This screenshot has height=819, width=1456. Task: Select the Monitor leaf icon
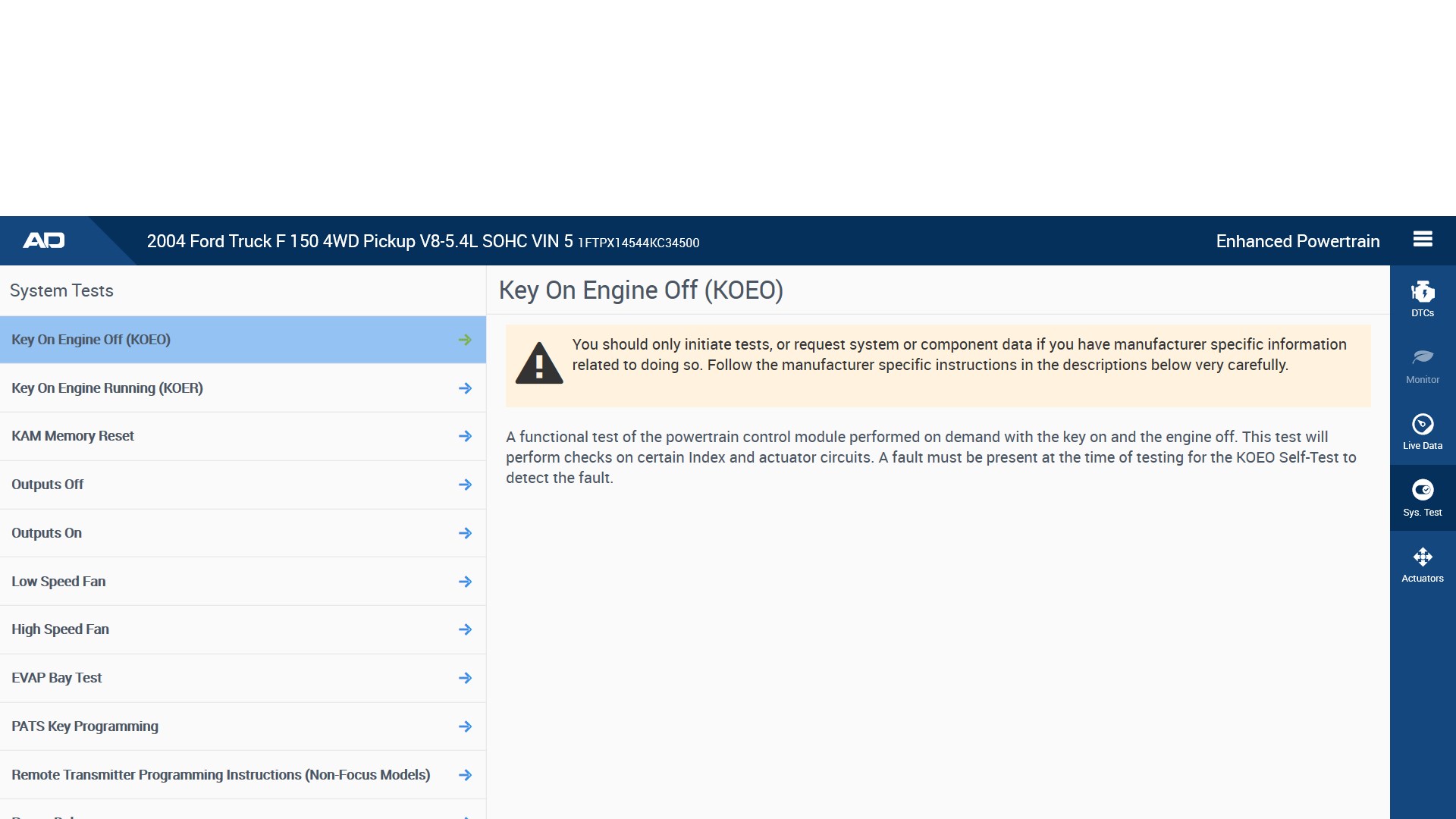[1423, 364]
